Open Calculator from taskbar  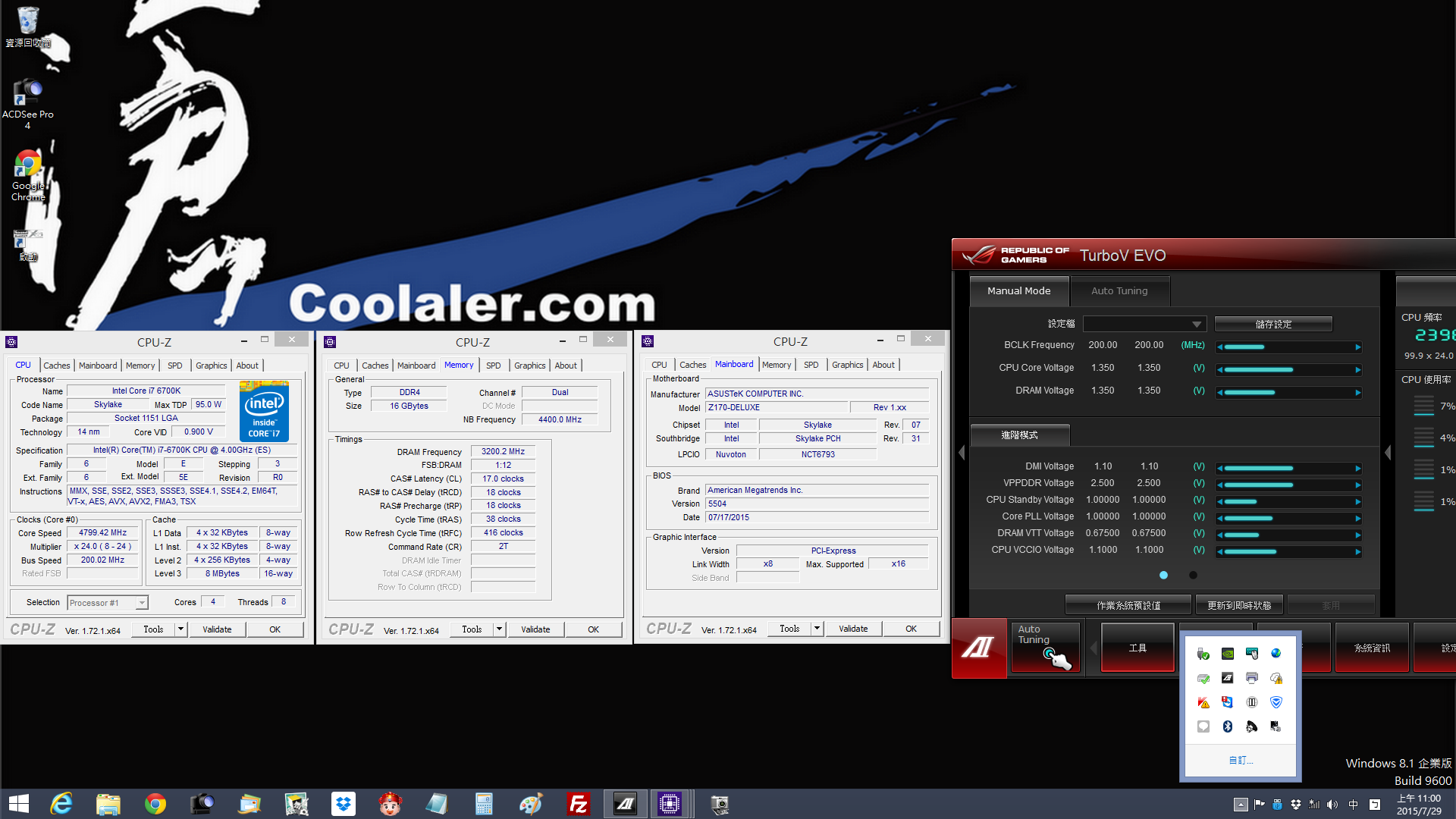484,804
